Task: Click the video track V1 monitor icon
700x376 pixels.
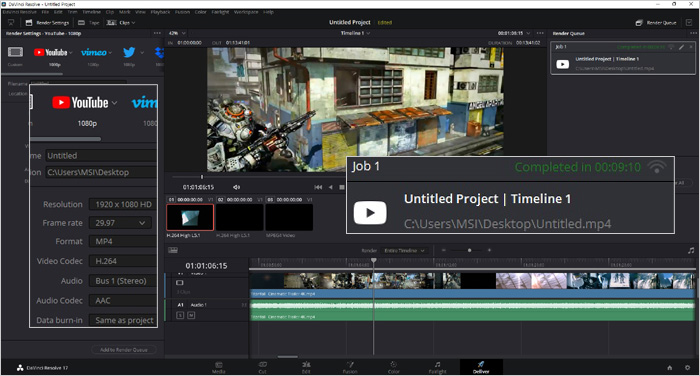Action: 179,283
